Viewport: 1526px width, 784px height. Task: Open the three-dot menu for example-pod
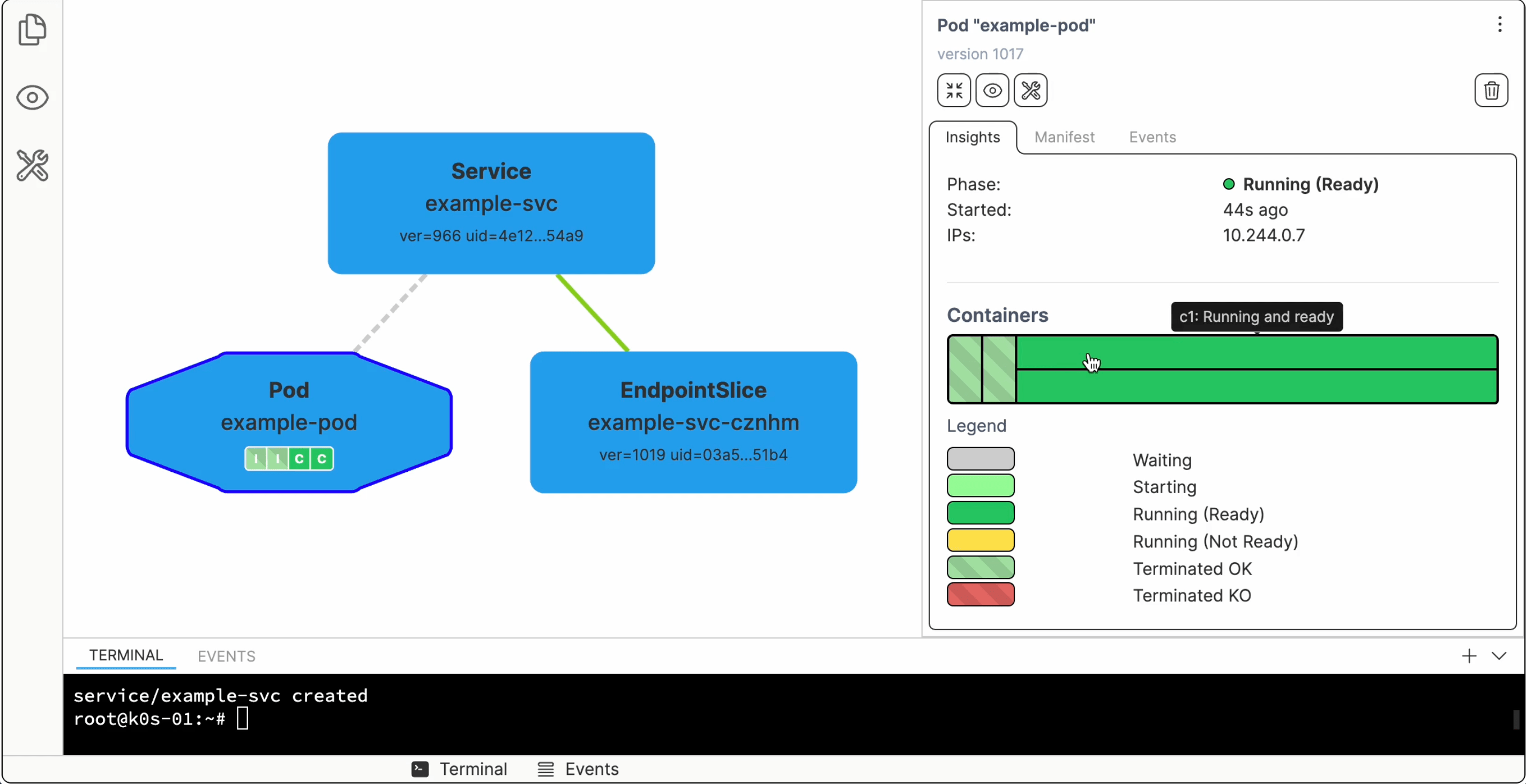click(x=1499, y=24)
